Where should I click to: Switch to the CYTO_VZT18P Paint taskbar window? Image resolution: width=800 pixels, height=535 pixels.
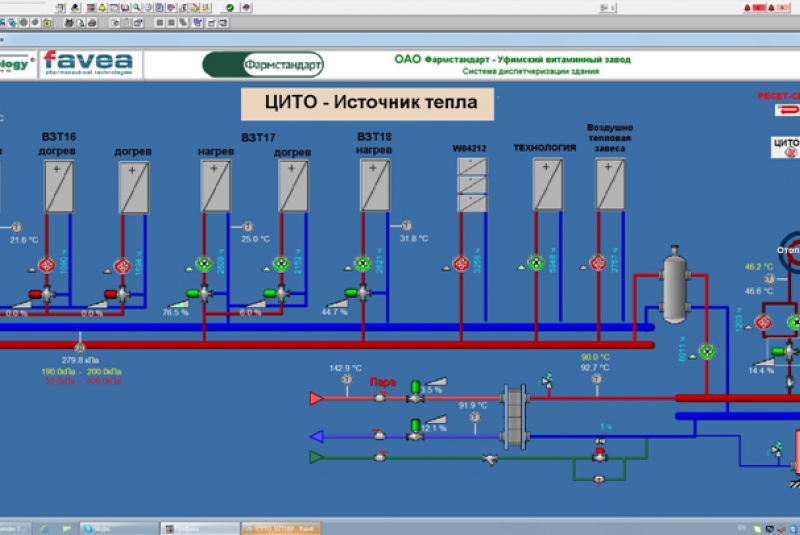[281, 528]
